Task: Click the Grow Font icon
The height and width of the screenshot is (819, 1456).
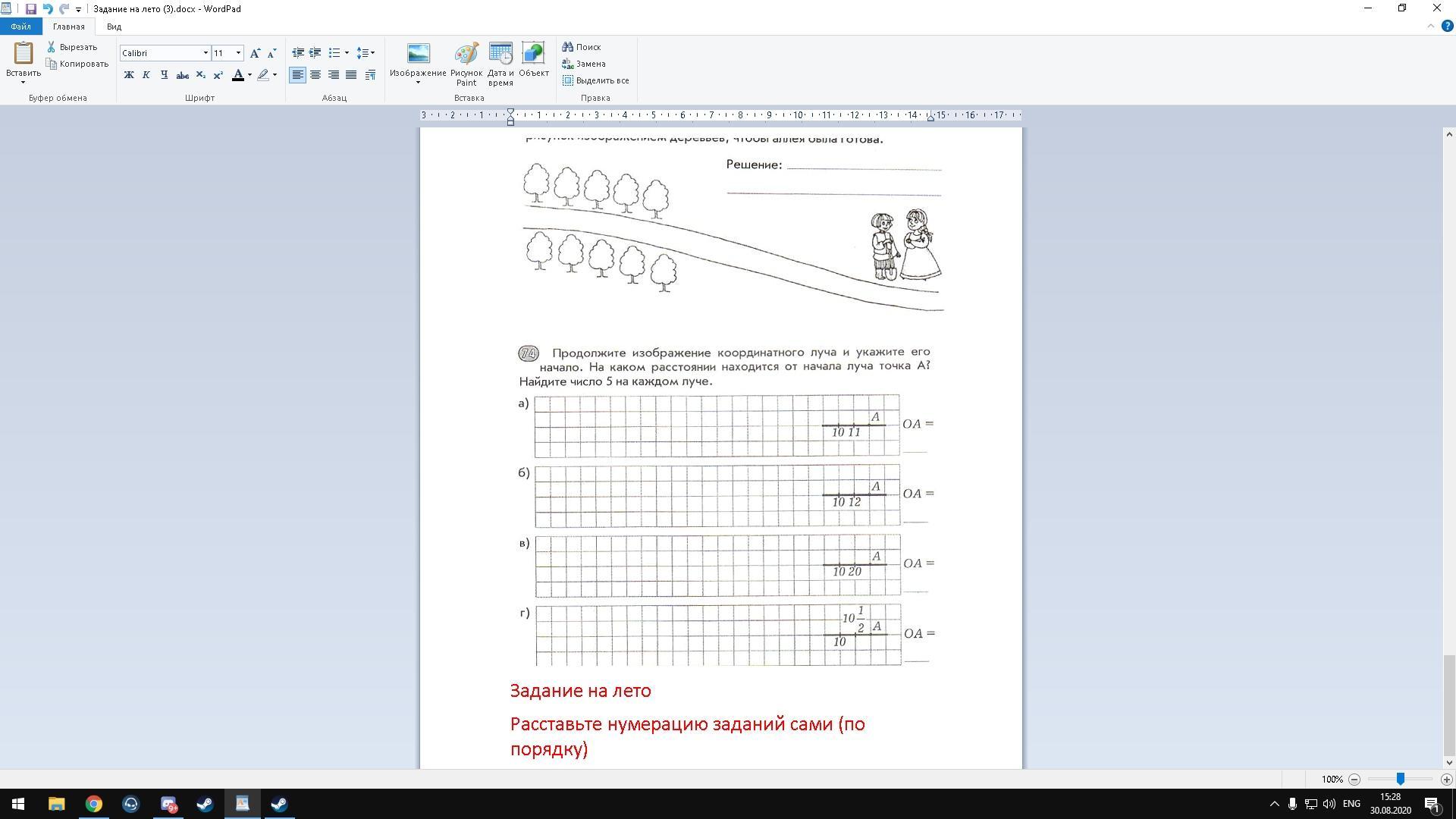Action: [256, 53]
